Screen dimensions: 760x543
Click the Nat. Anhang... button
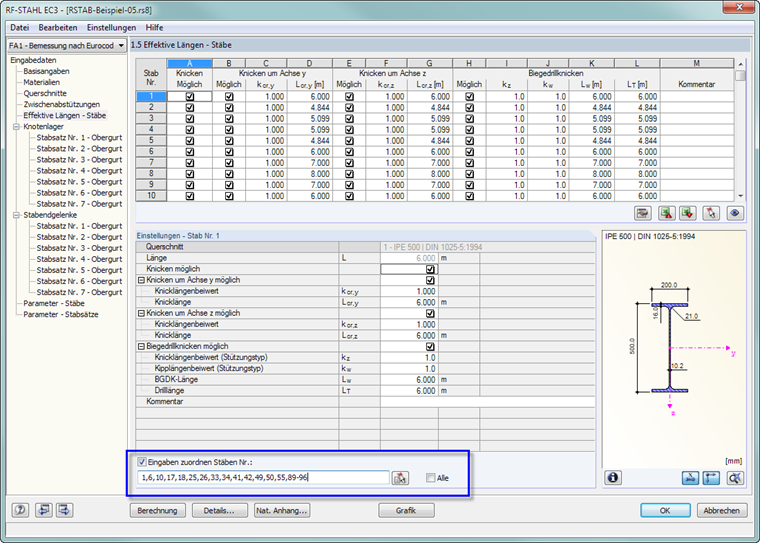point(282,511)
